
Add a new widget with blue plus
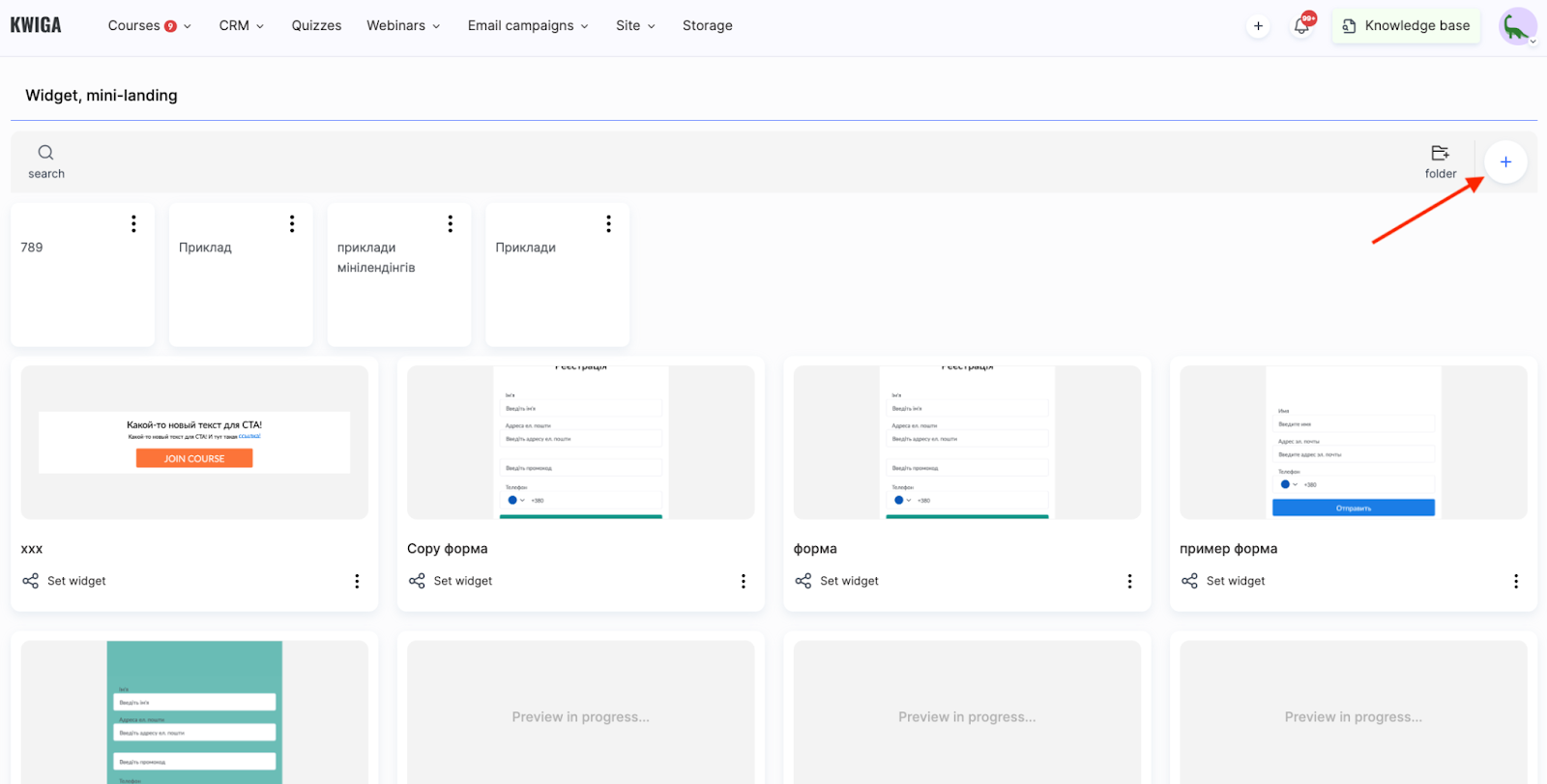tap(1504, 162)
